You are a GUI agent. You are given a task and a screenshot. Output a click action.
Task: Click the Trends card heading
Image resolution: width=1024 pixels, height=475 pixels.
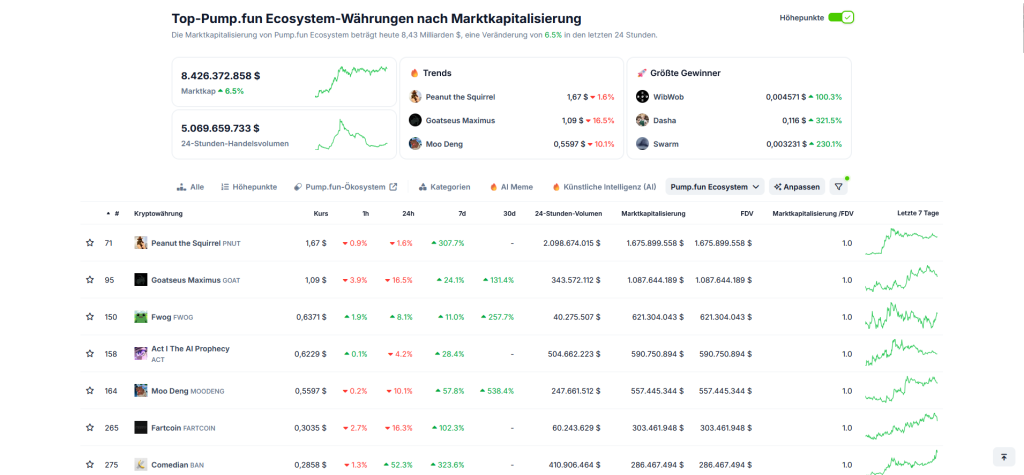(x=437, y=73)
